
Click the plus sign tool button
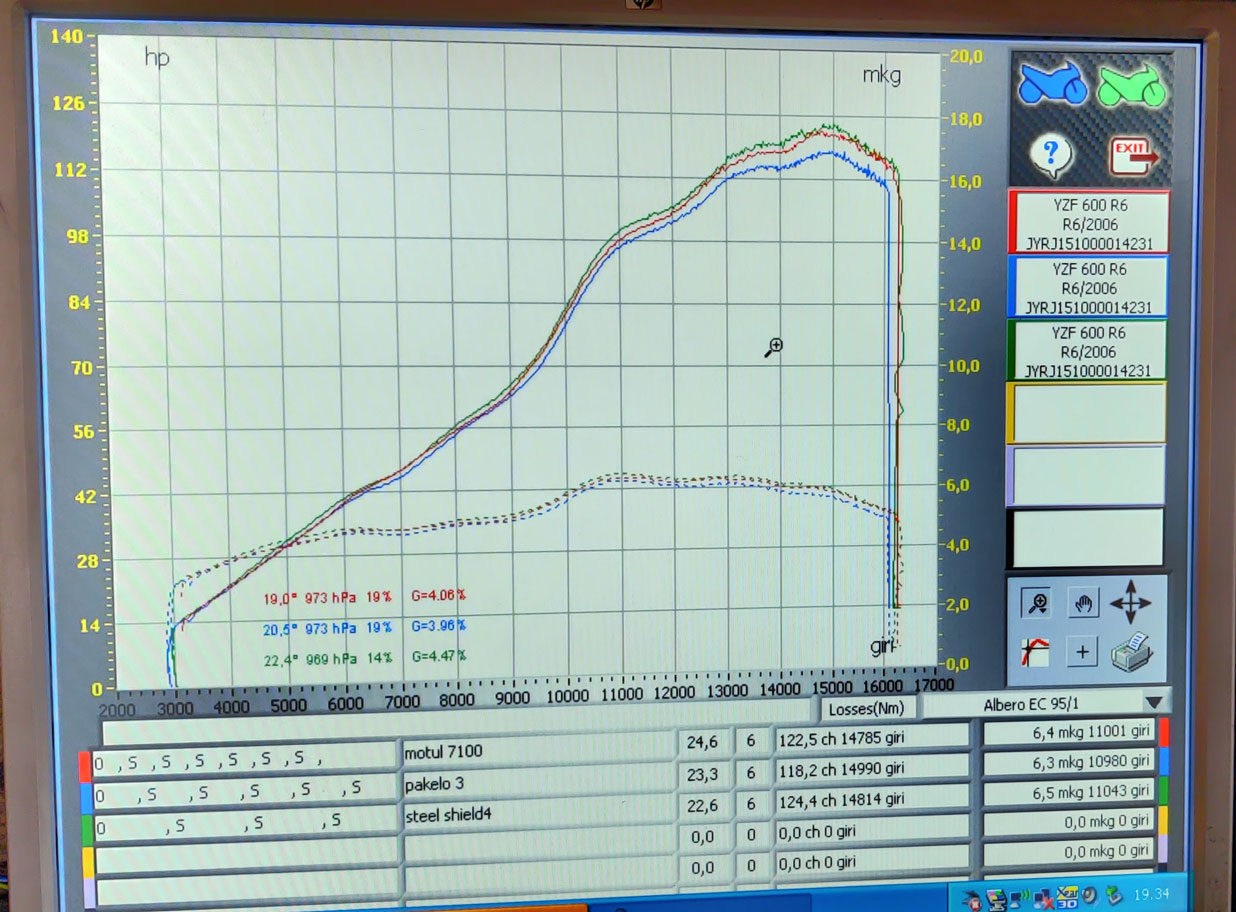[1083, 653]
